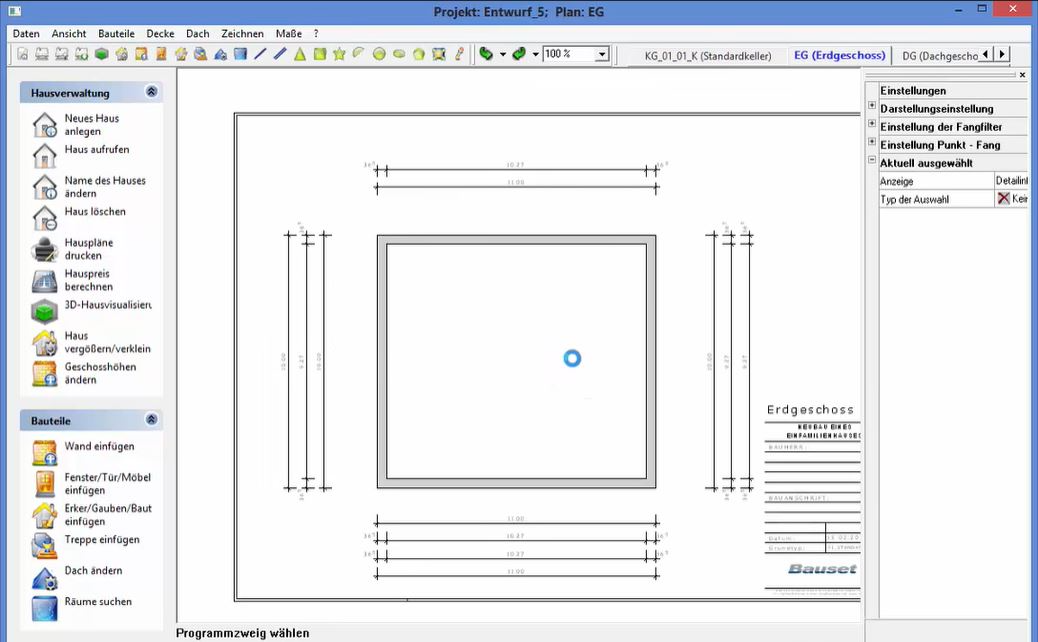Collapse the Bauteile panel
Screen dimensions: 1038x642
tap(151, 419)
